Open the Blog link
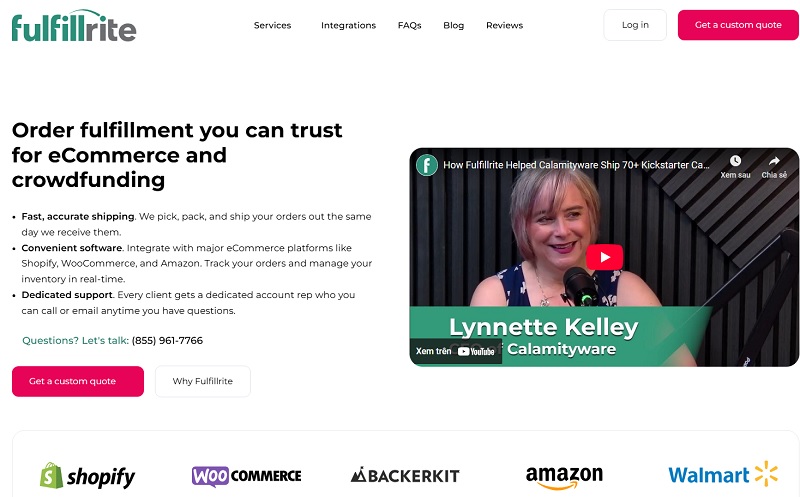 click(454, 25)
